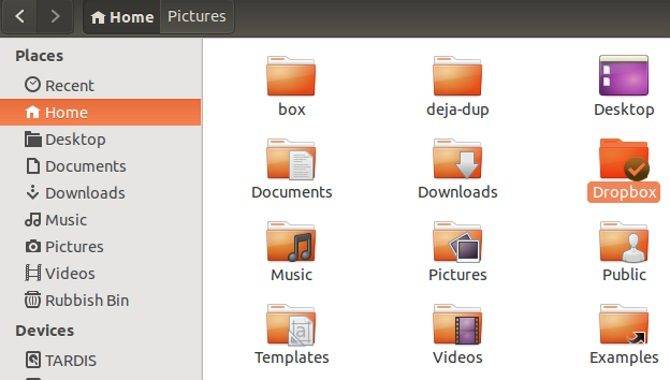The height and width of the screenshot is (380, 670).
Task: Click the clock icon beside Recent
Action: coord(32,85)
